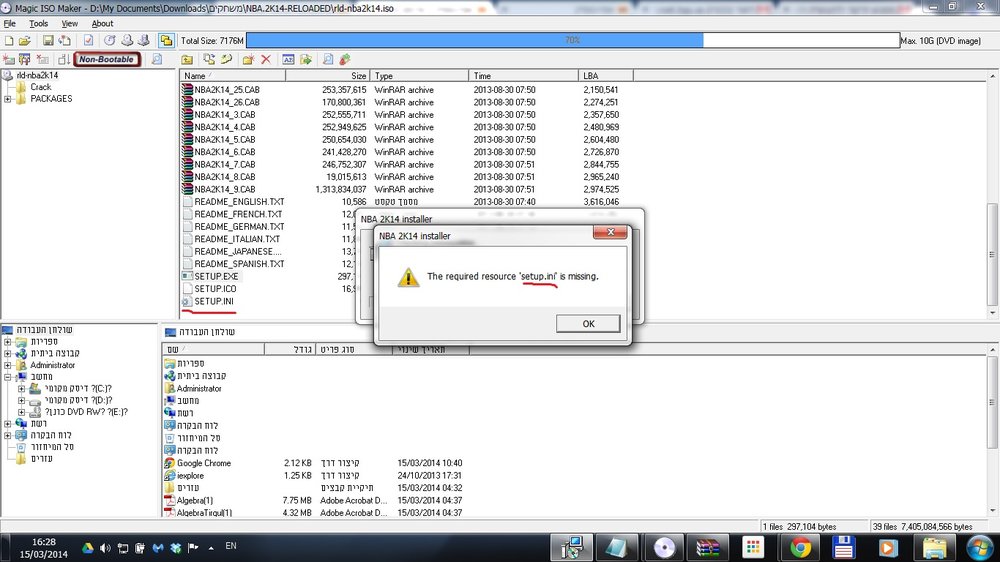Click the find-file magnifier icon in file toolbar

coord(328,59)
